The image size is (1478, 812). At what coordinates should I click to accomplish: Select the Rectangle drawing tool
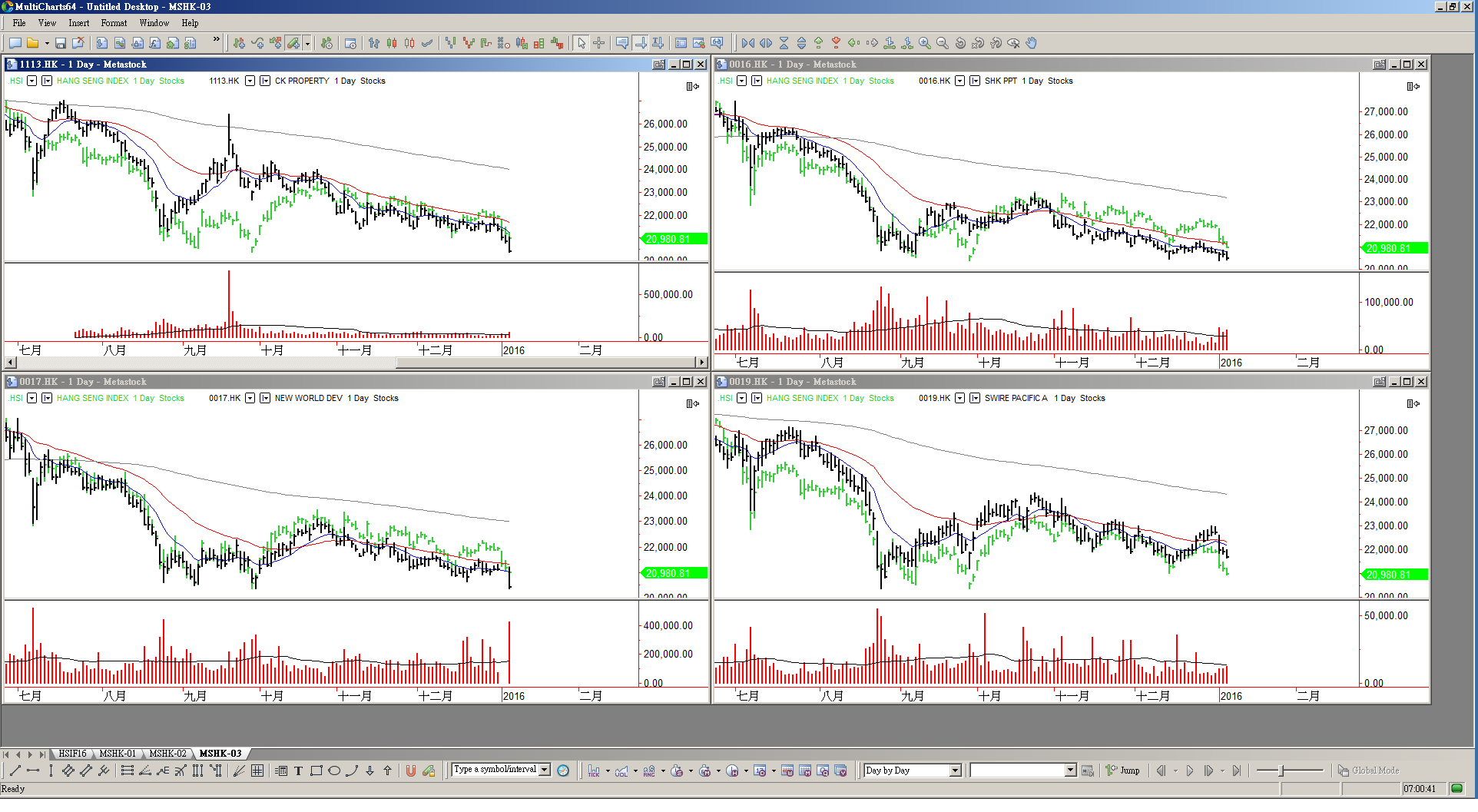point(316,771)
